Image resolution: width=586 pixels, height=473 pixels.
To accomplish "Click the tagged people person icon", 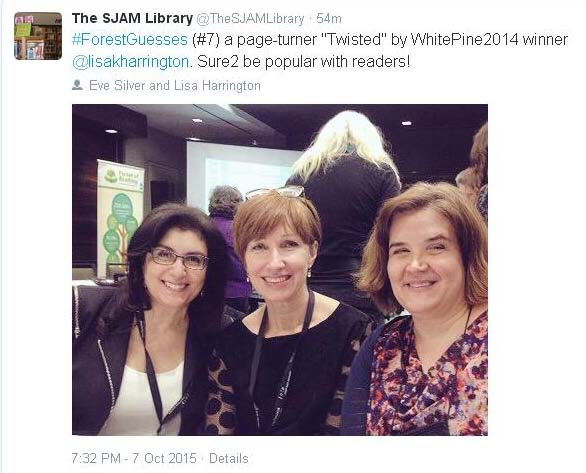I will (77, 85).
